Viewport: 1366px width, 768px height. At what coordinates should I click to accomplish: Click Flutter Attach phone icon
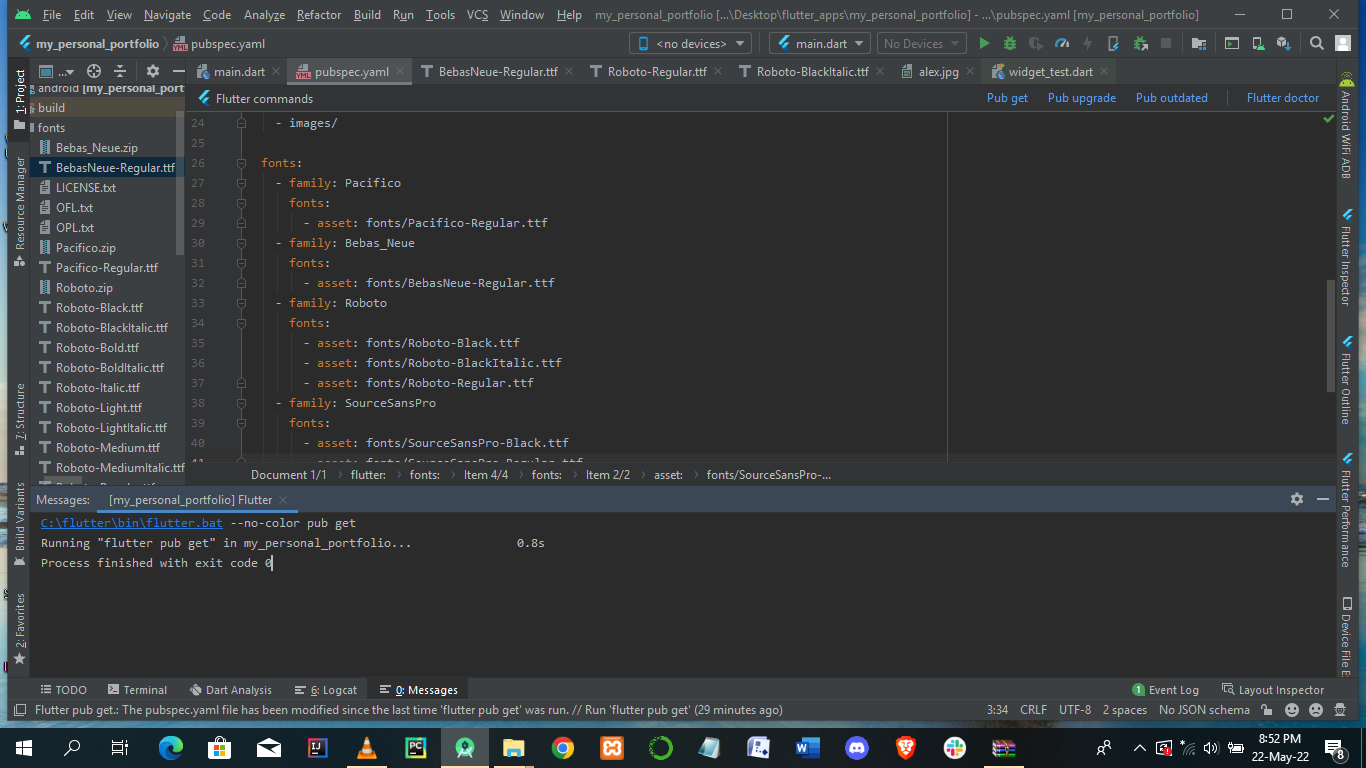click(1114, 44)
